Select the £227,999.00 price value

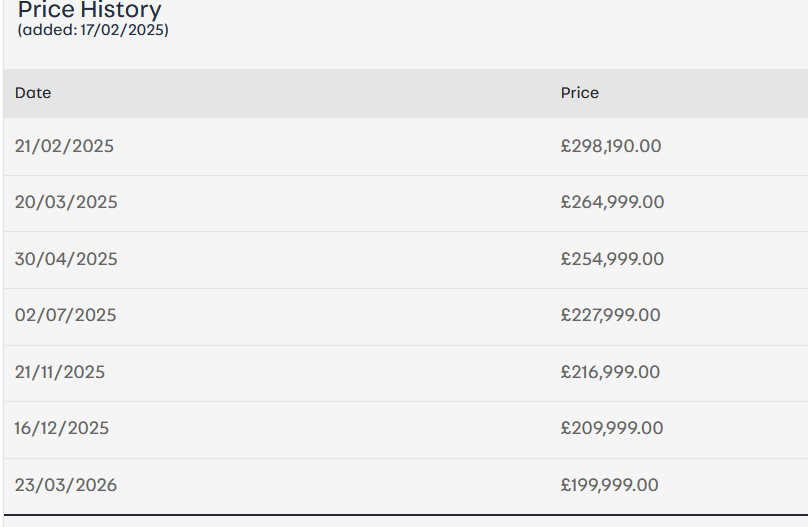click(610, 315)
